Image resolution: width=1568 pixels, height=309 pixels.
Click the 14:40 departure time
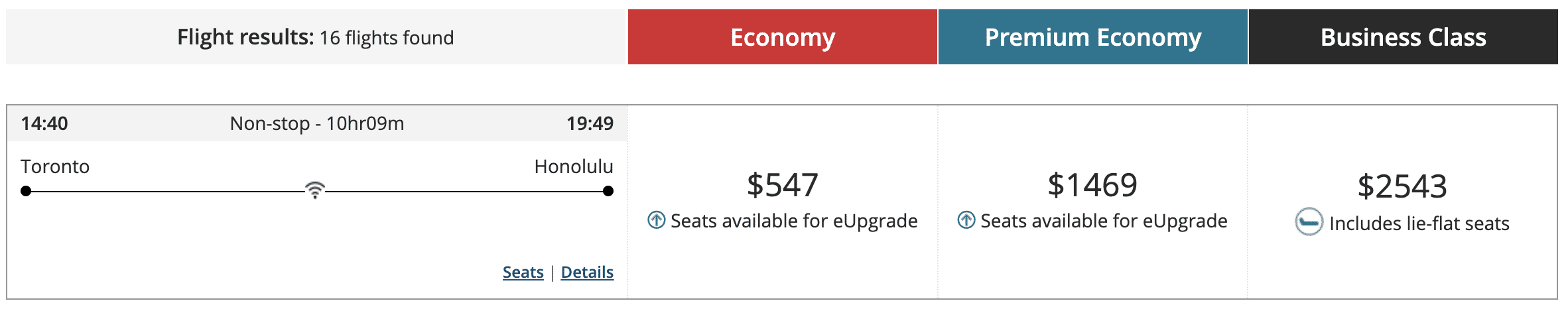point(44,124)
